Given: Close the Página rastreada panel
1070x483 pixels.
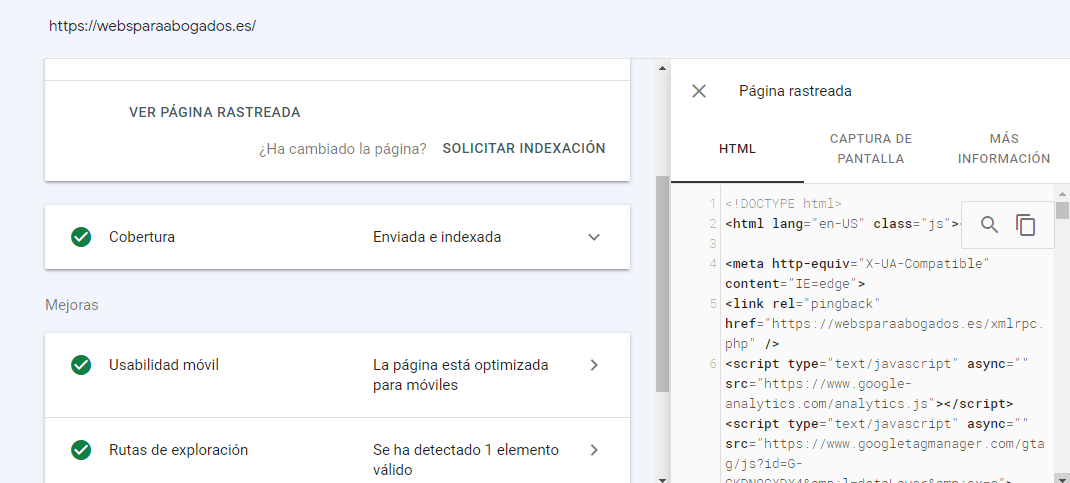Looking at the screenshot, I should [699, 91].
